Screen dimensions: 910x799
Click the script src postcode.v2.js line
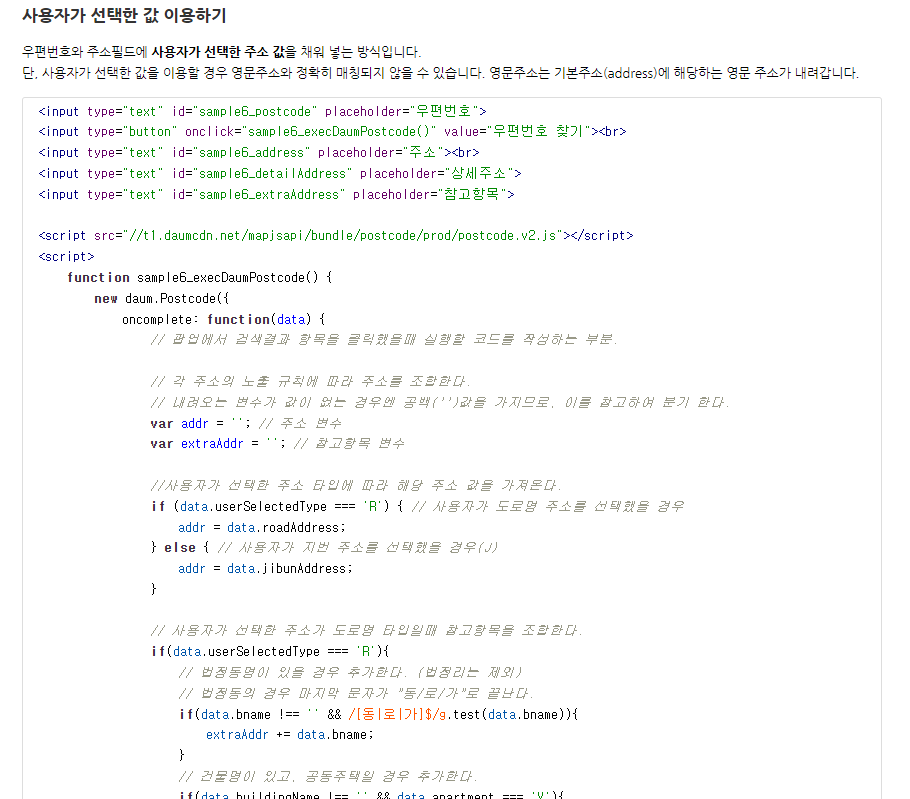tap(336, 236)
